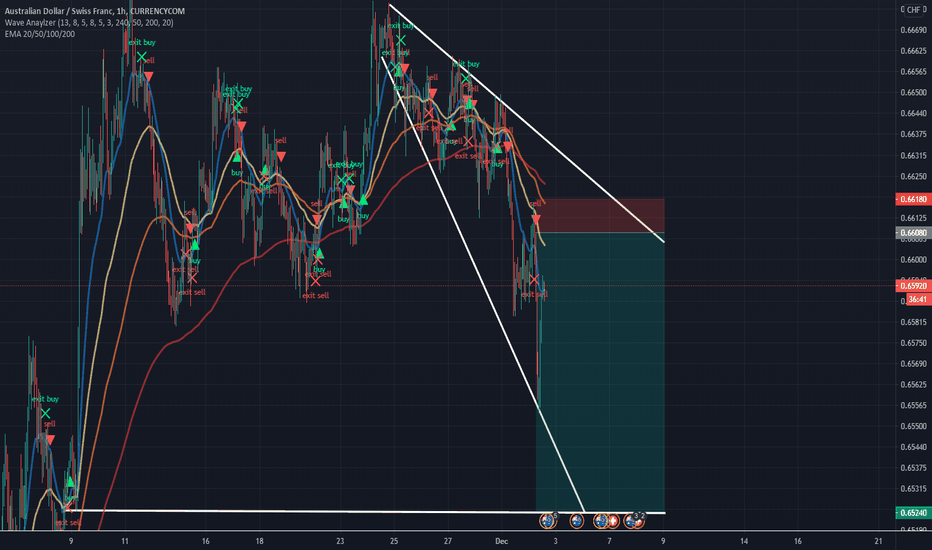
Task: Click the most recent sell triangle beside the red zone
Action: coord(536,220)
